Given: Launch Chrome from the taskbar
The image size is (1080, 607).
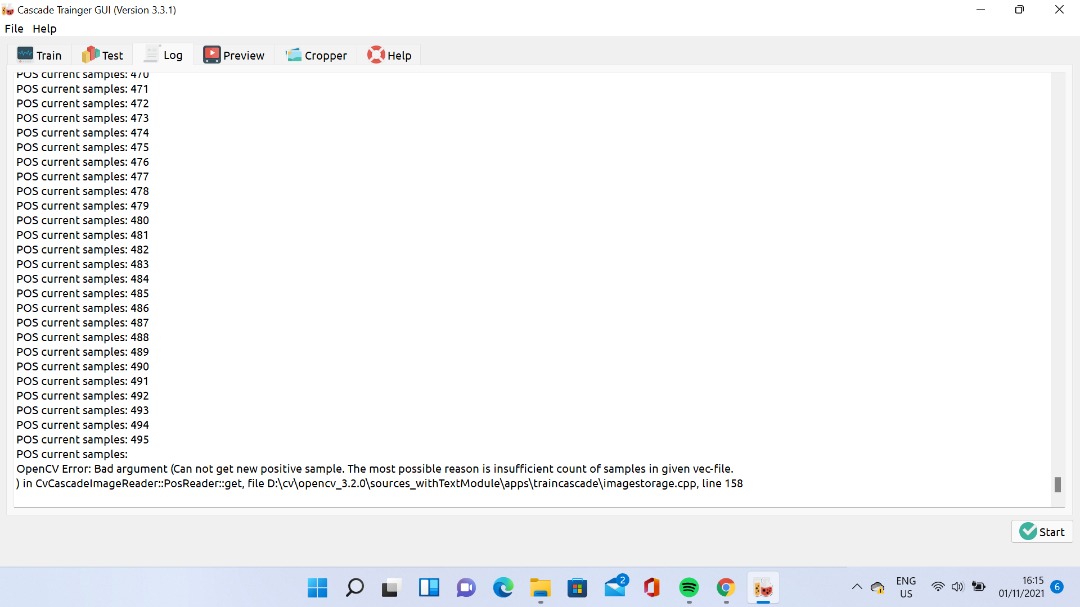Looking at the screenshot, I should click(725, 588).
